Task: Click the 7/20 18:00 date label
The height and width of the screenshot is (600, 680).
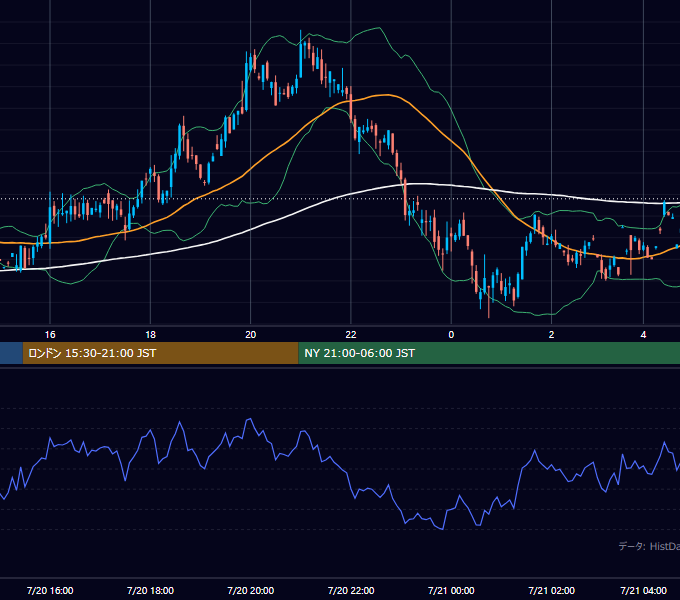Action: click(150, 590)
